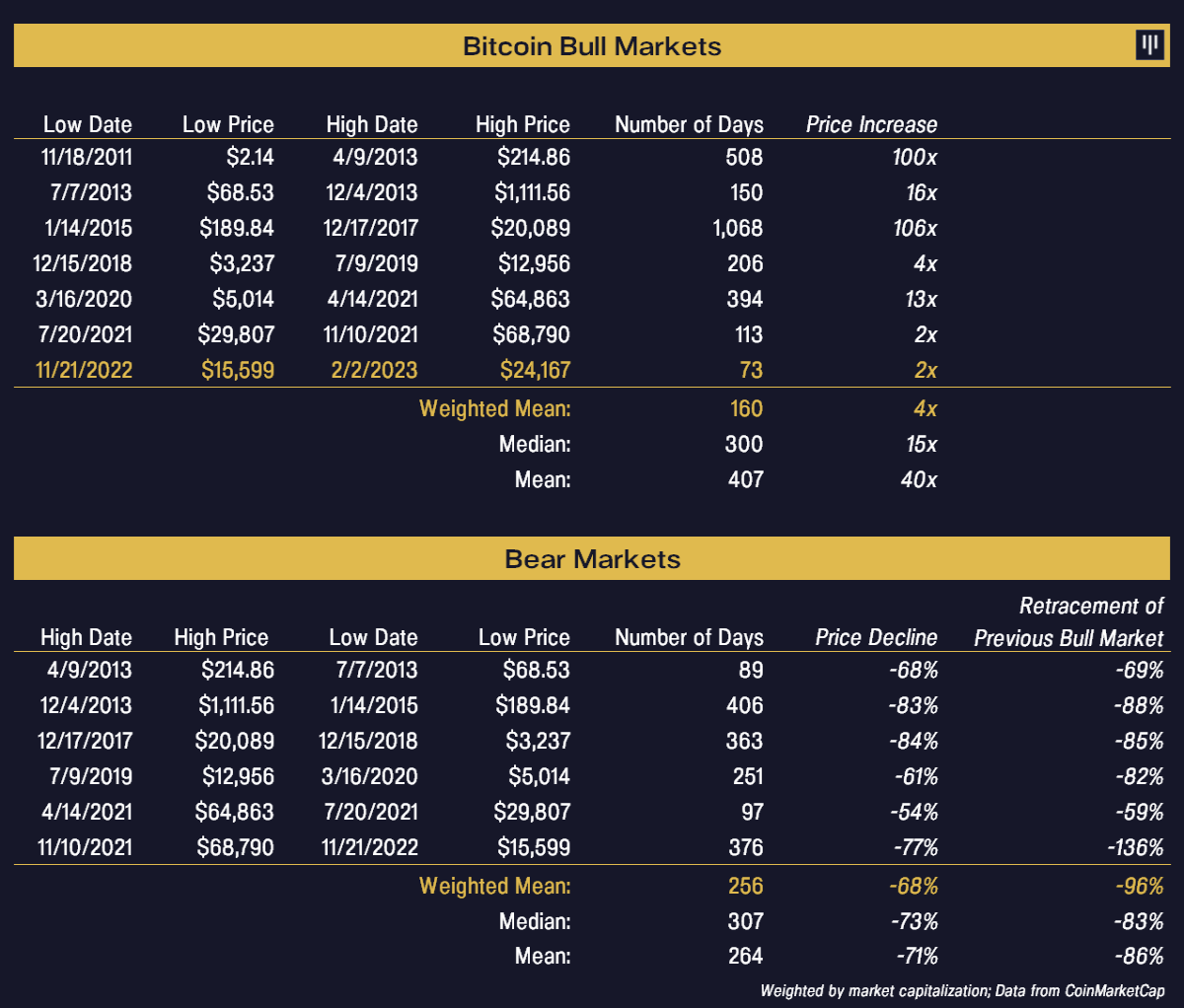Click the bull market Weighted Mean label

(x=495, y=408)
